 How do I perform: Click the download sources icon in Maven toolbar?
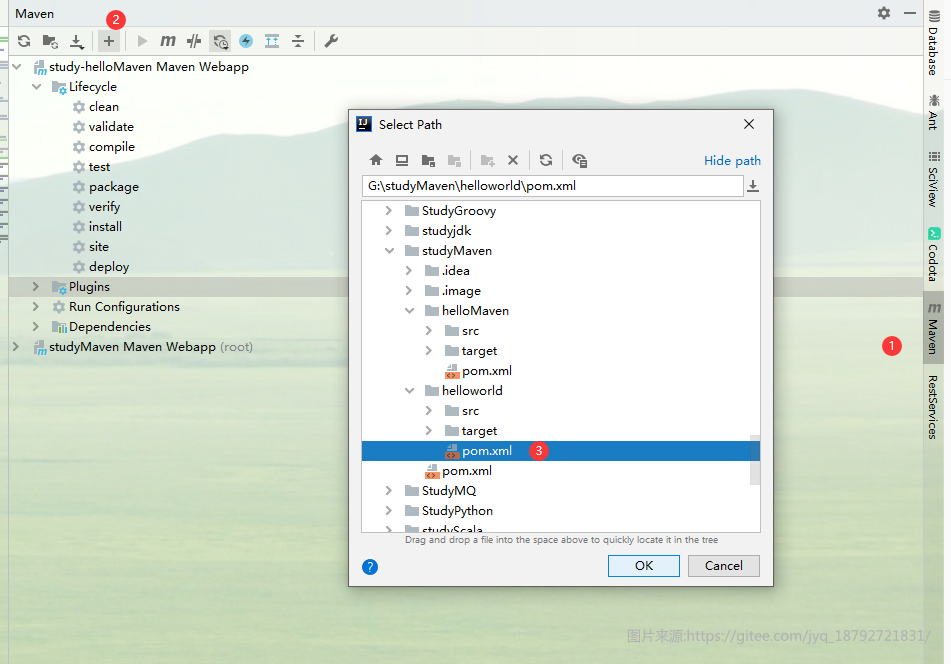76,41
